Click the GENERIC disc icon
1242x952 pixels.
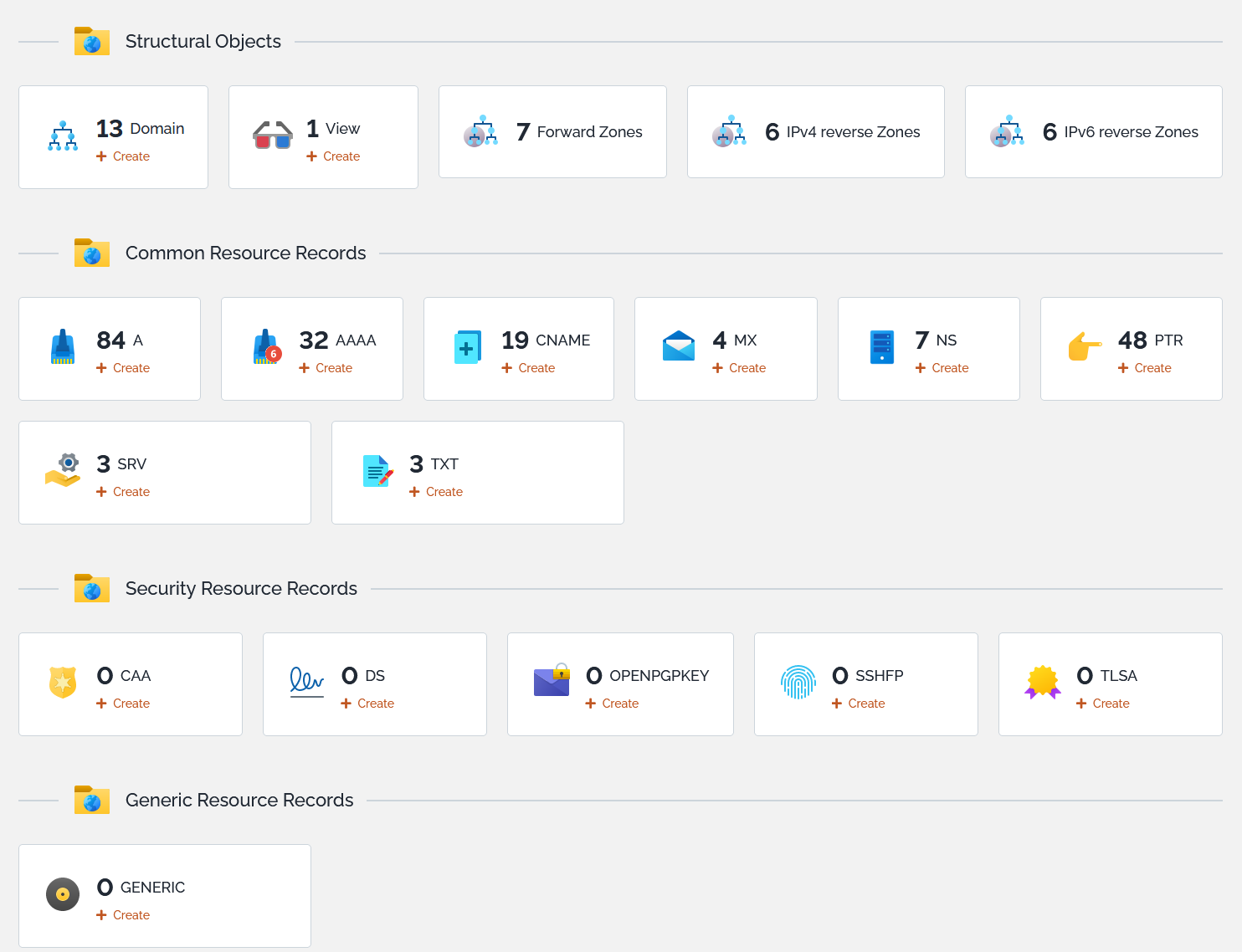click(63, 894)
